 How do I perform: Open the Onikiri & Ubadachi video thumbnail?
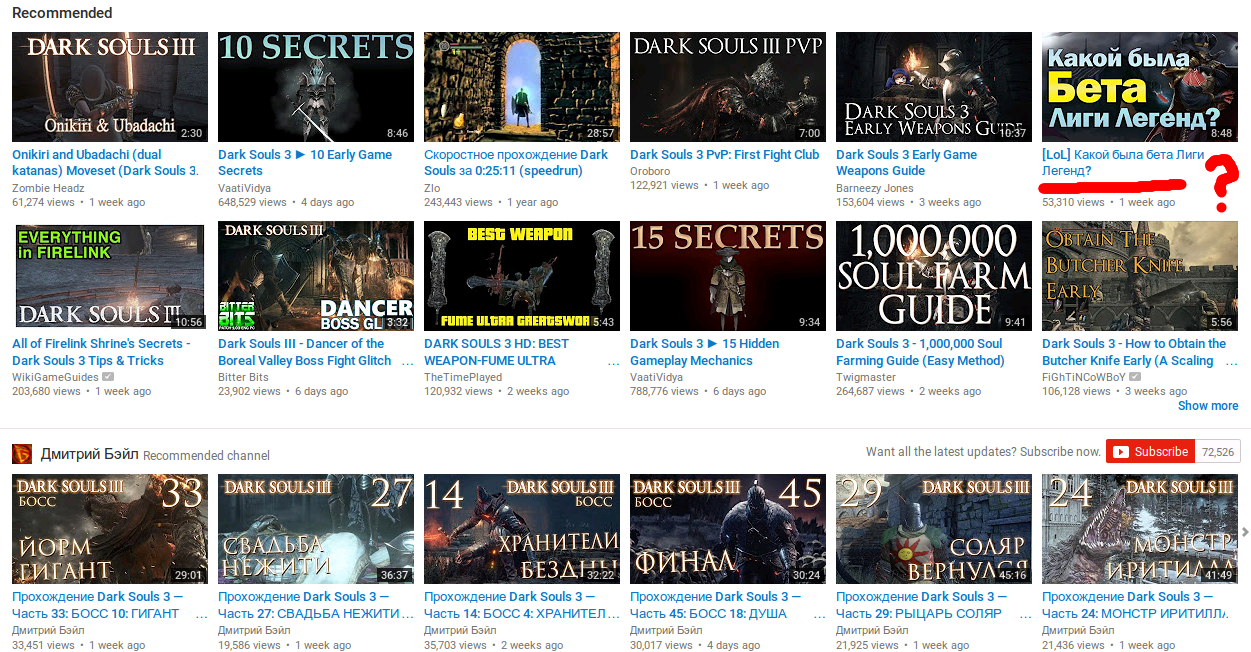point(110,87)
